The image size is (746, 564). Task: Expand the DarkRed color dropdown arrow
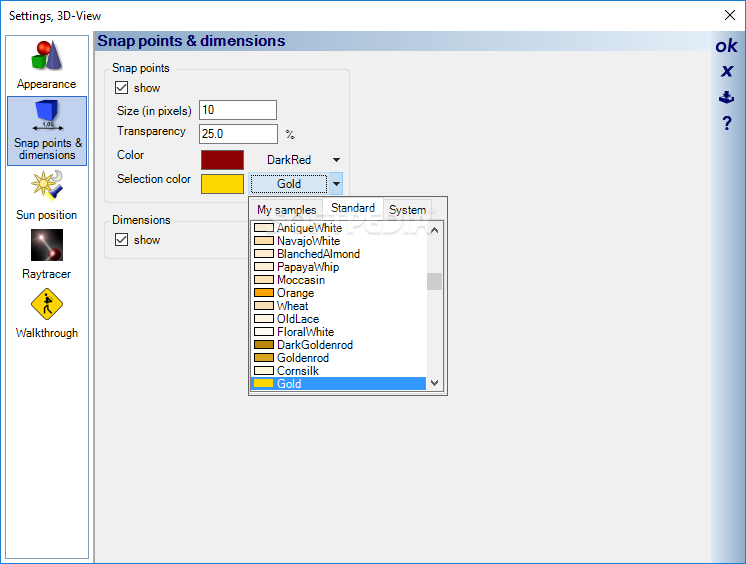pyautogui.click(x=336, y=160)
